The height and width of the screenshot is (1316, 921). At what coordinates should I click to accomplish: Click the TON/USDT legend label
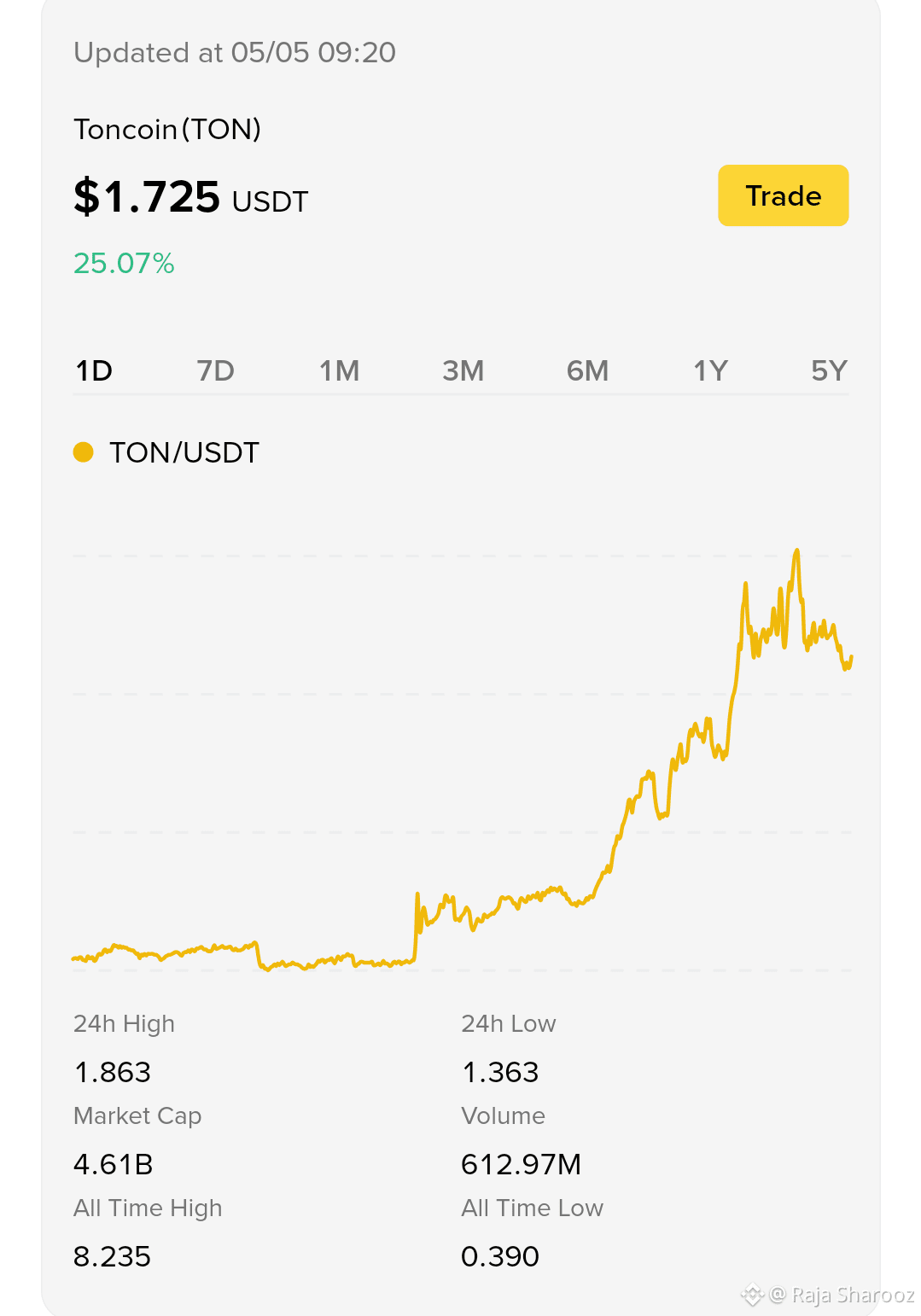point(184,452)
